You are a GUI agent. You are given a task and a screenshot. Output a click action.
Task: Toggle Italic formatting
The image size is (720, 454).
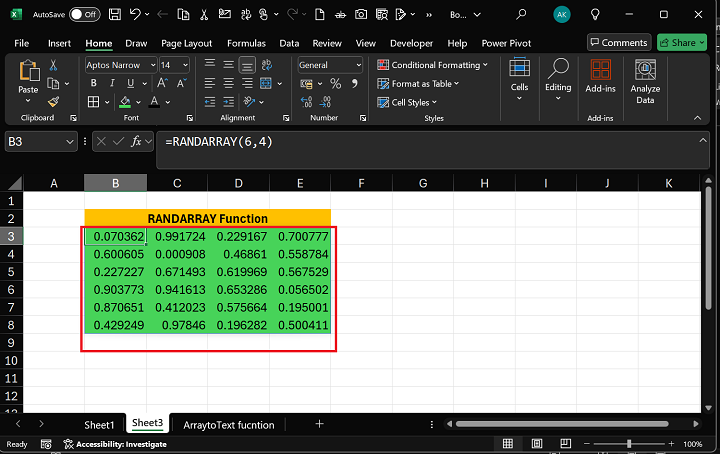pos(111,84)
